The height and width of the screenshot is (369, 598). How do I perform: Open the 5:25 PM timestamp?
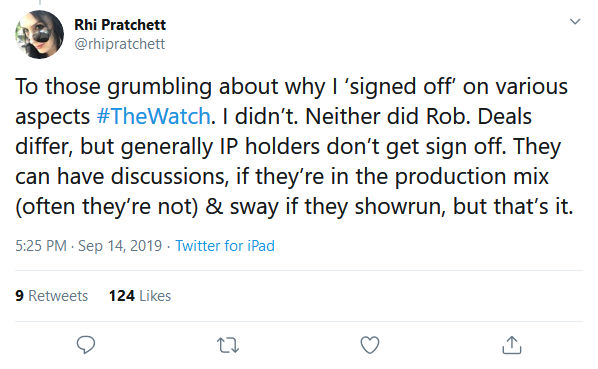click(41, 245)
